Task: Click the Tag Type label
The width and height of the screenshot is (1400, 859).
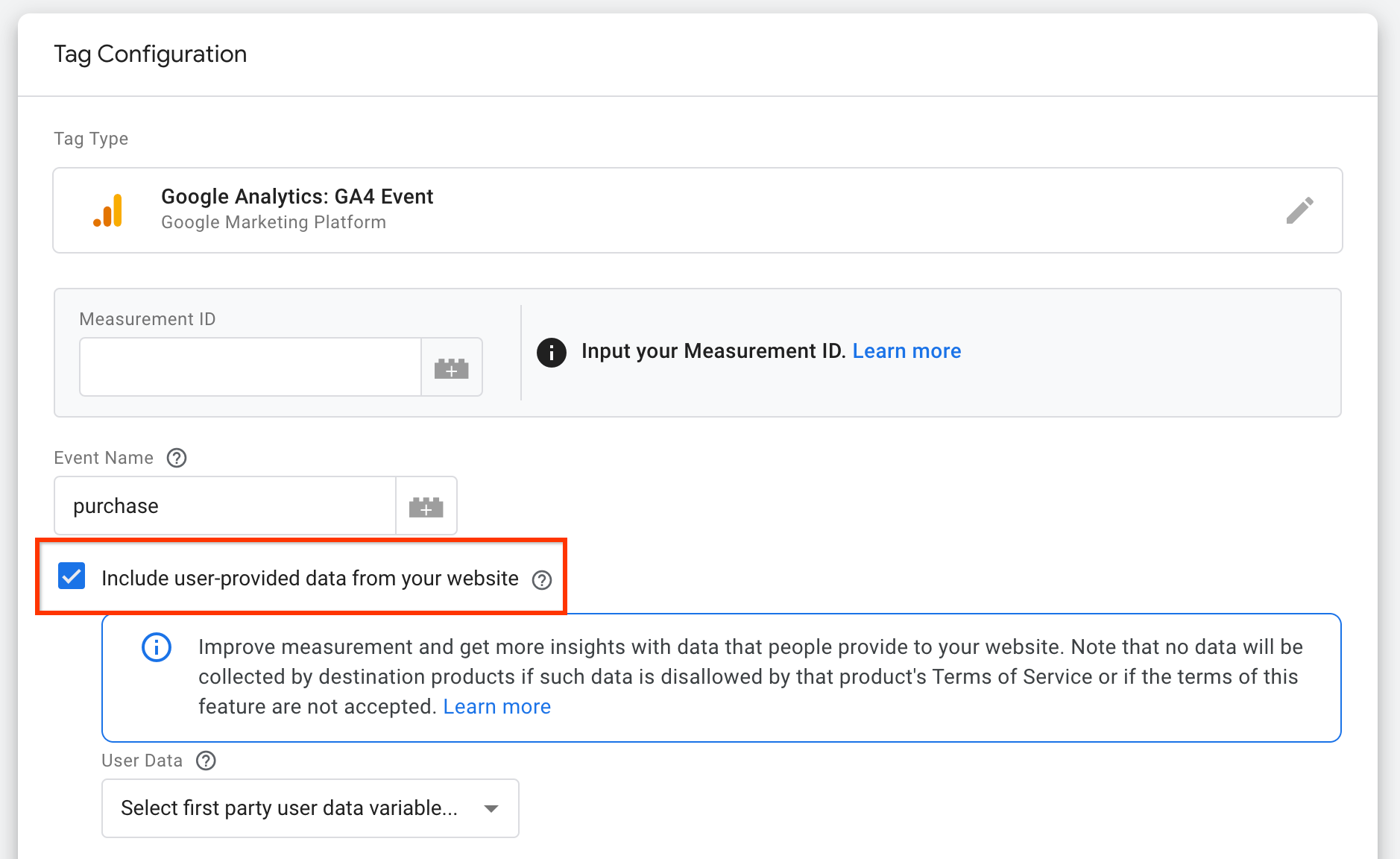Action: click(x=91, y=139)
